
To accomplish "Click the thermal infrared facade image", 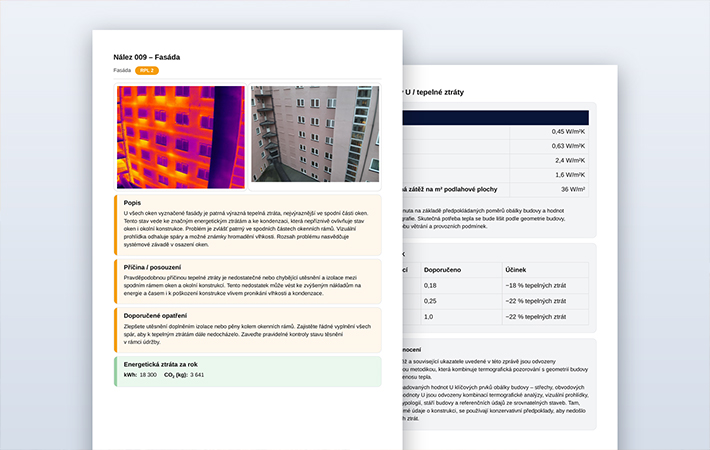I will [181, 137].
